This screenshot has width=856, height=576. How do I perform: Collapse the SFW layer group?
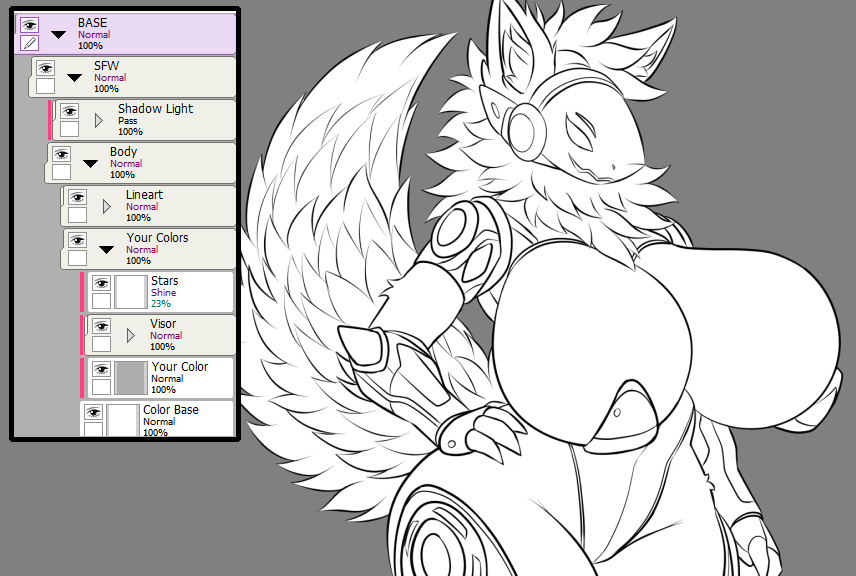[74, 78]
